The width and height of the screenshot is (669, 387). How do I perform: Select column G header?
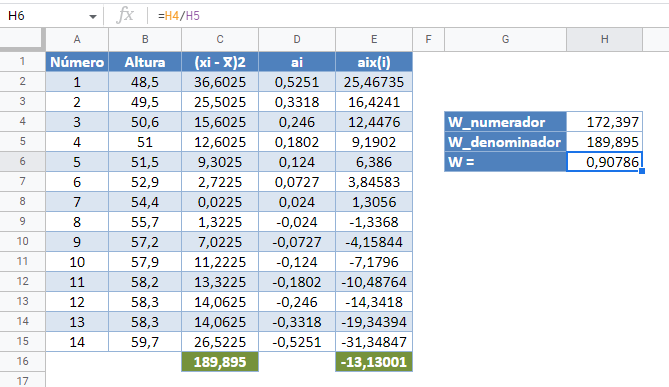pyautogui.click(x=506, y=40)
